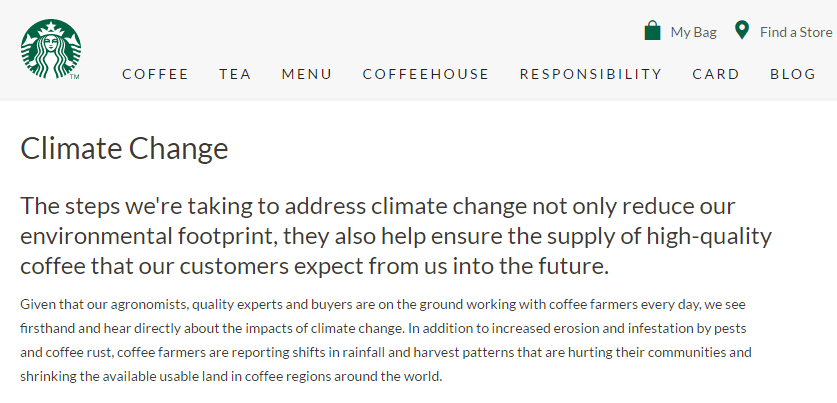
Task: Open the CARD navigation item
Action: (x=716, y=74)
